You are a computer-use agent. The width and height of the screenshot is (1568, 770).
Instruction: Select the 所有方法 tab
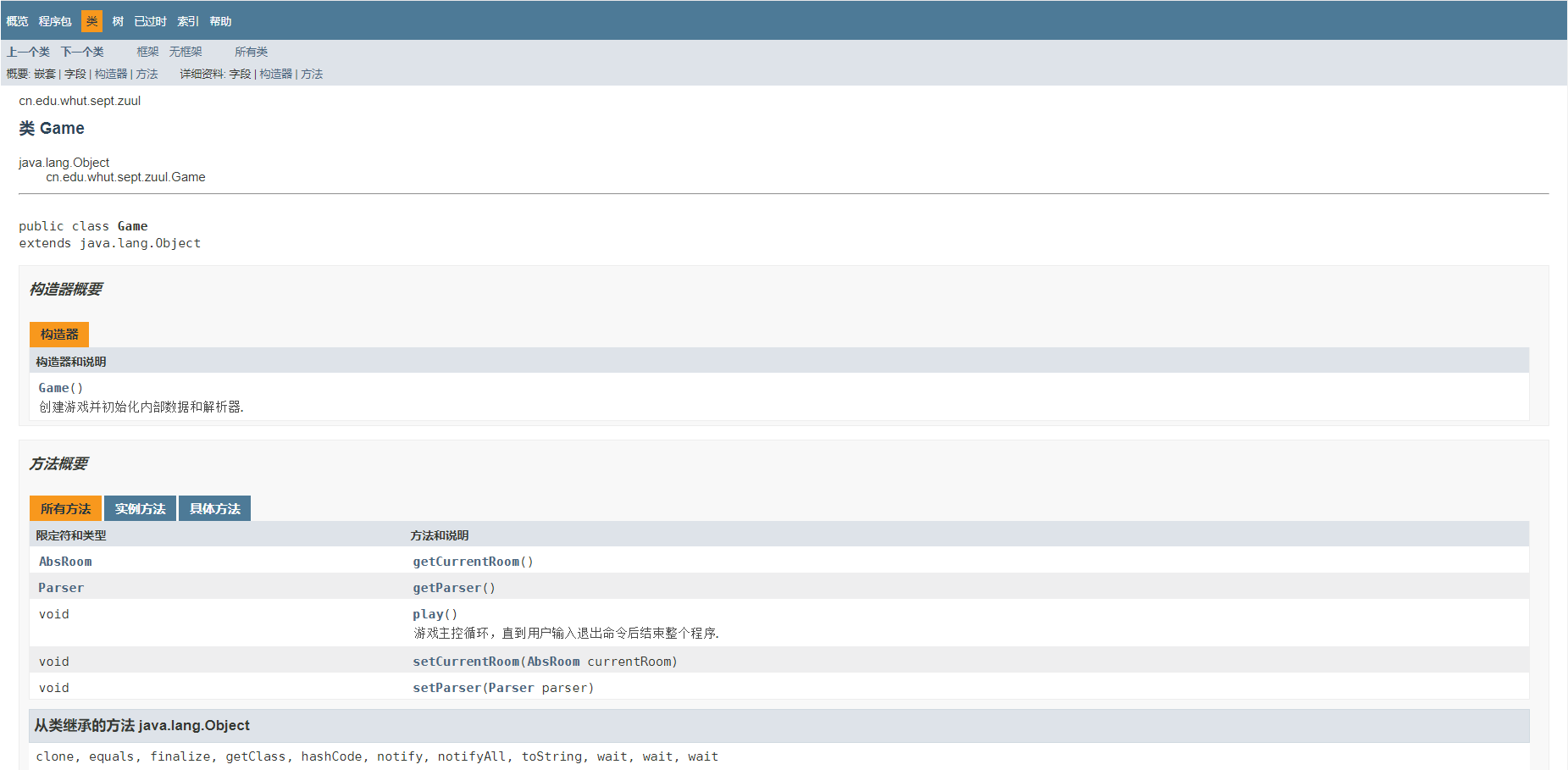65,508
